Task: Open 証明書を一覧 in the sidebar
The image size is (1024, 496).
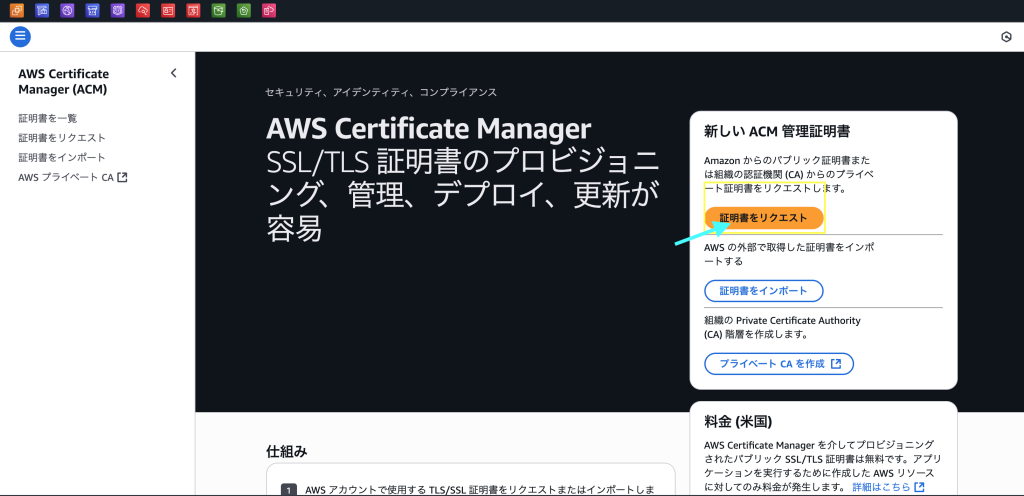Action: click(48, 118)
